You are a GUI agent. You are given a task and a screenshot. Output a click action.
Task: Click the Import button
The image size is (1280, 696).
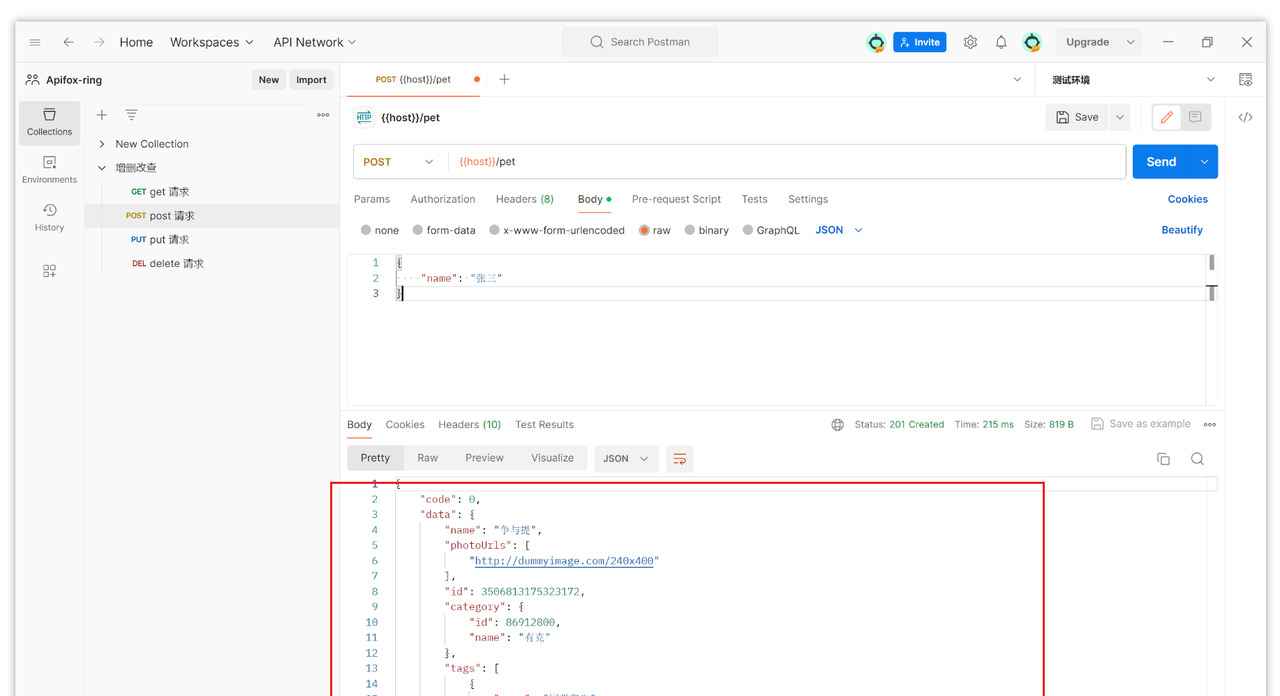click(x=311, y=80)
